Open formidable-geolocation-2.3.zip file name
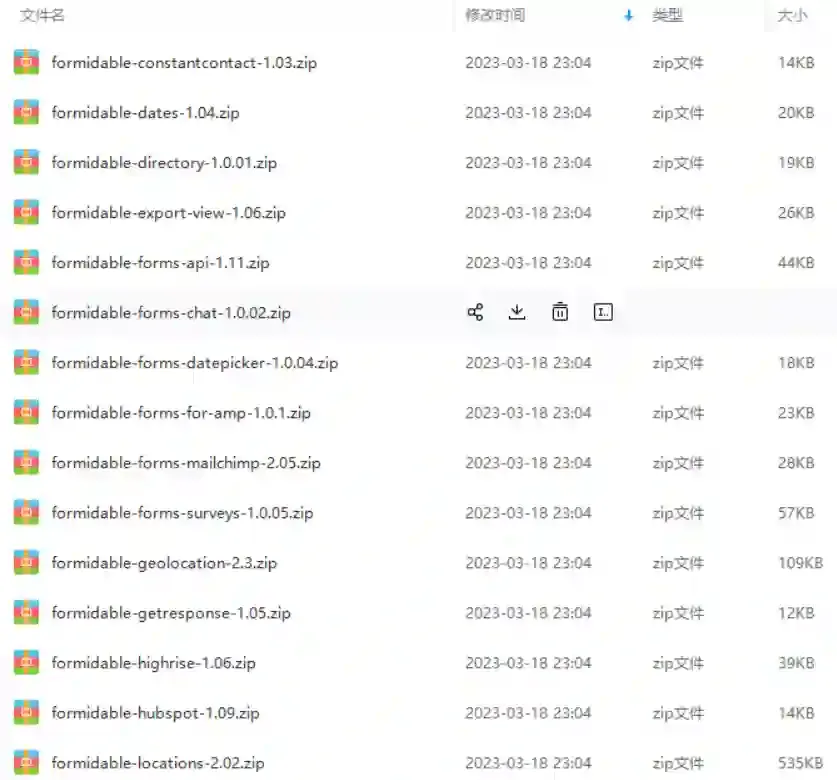Screen dimensions: 837x780 click(x=164, y=563)
